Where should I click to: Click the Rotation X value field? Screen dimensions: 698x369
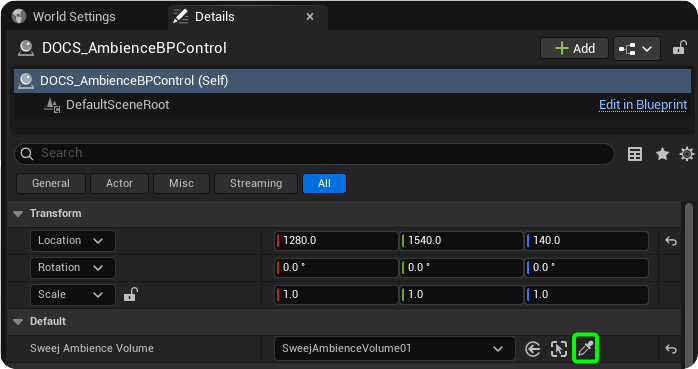coord(336,268)
